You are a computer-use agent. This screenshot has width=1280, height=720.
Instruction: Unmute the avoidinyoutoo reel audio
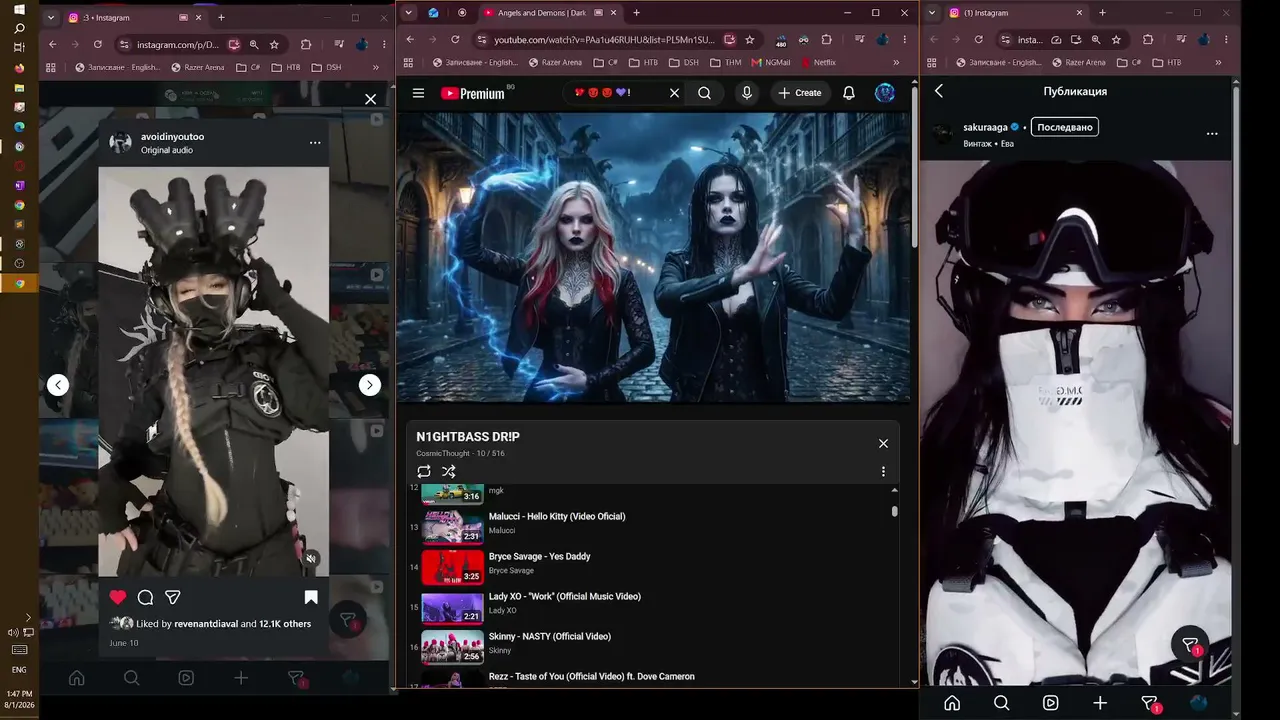[311, 559]
